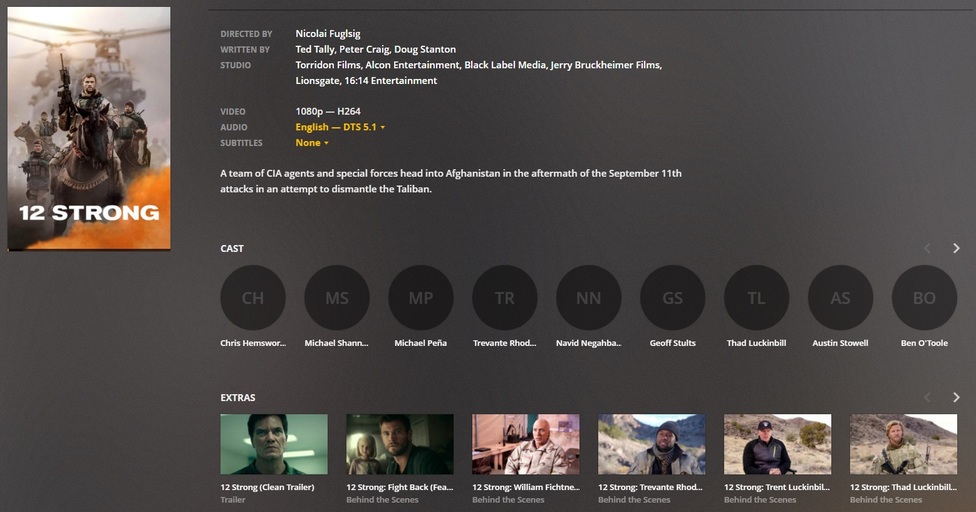This screenshot has width=976, height=512.
Task: Select the AS avatar for Austin Stowell
Action: [840, 297]
